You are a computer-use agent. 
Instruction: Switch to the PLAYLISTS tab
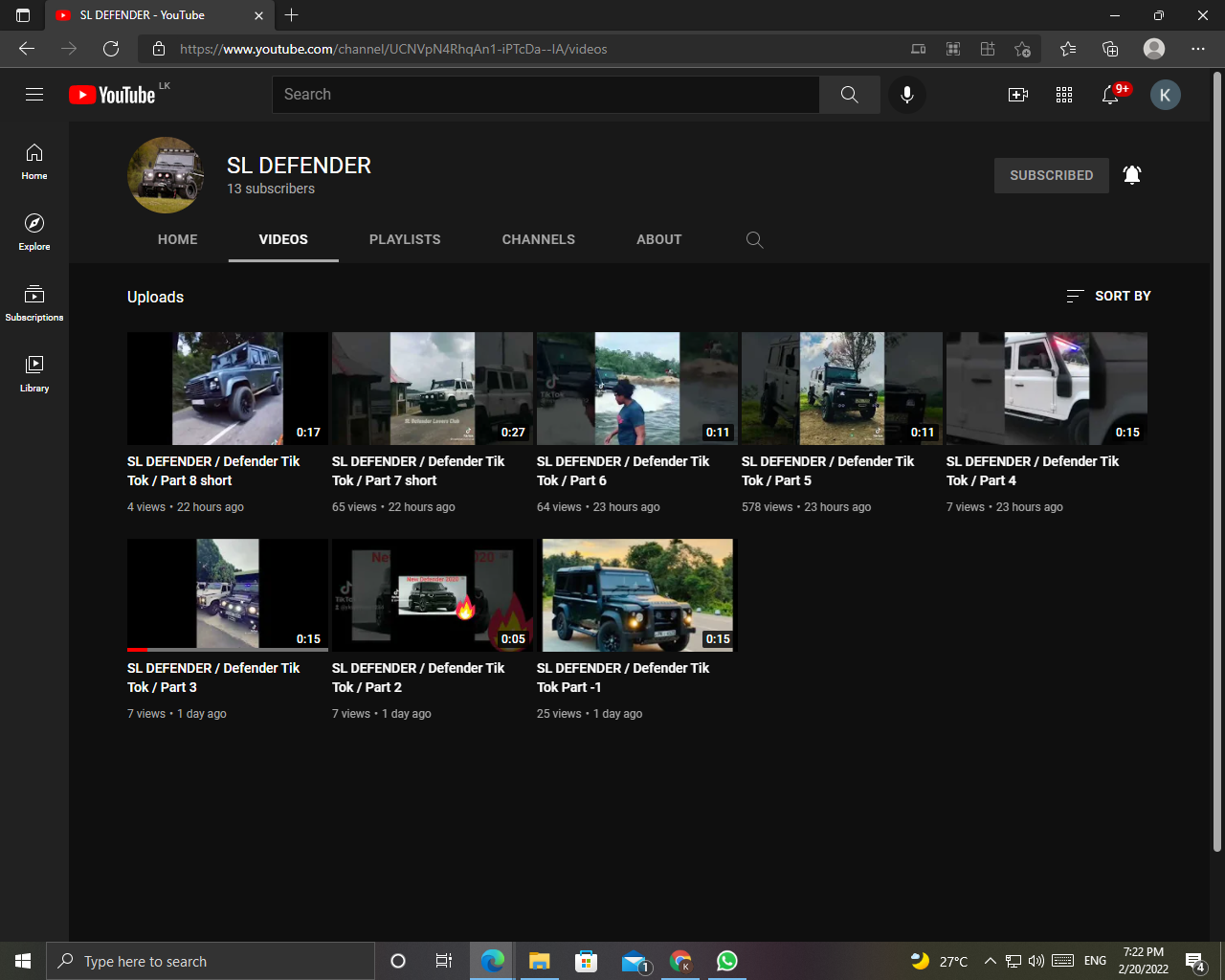coord(405,239)
